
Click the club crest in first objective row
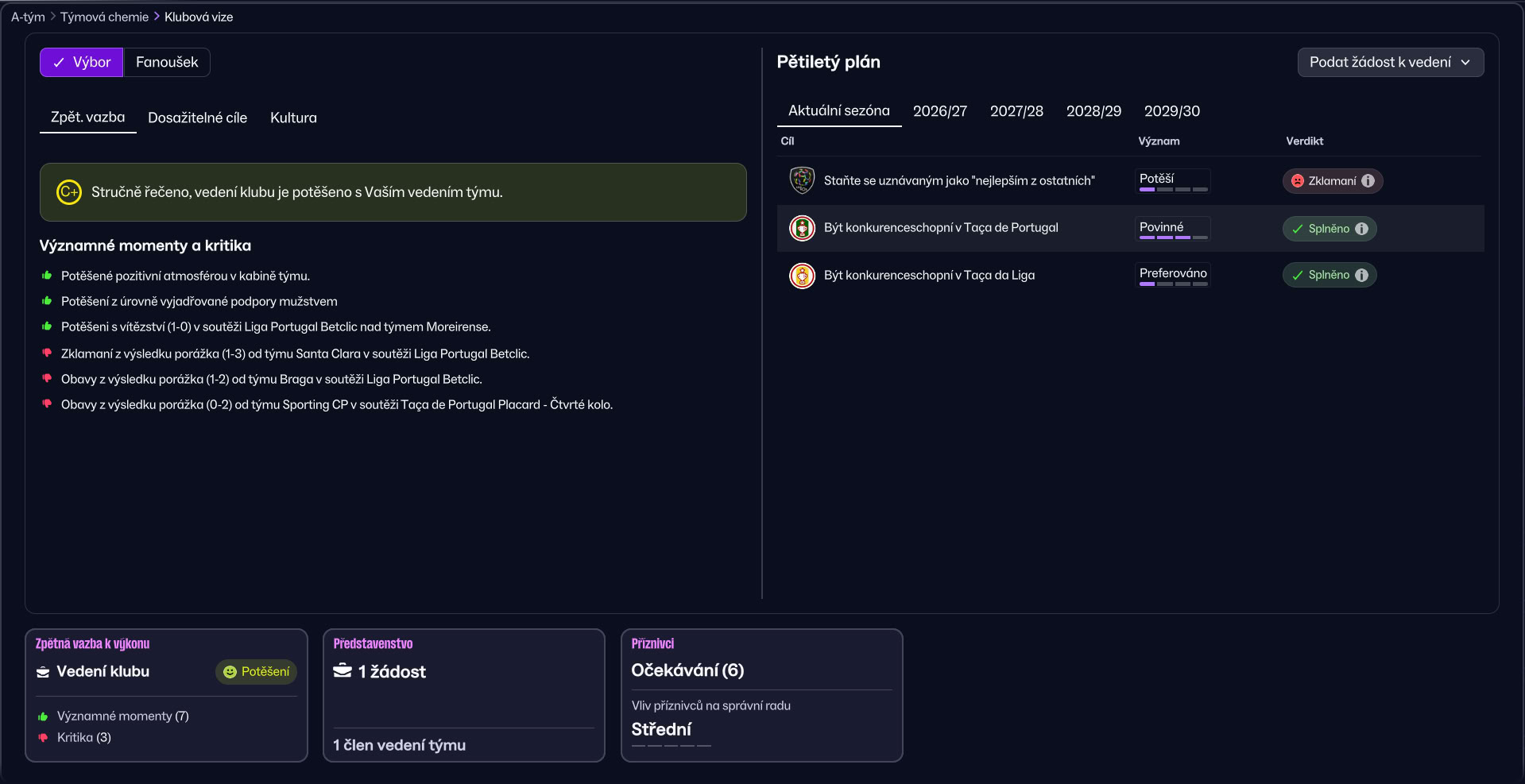(802, 180)
